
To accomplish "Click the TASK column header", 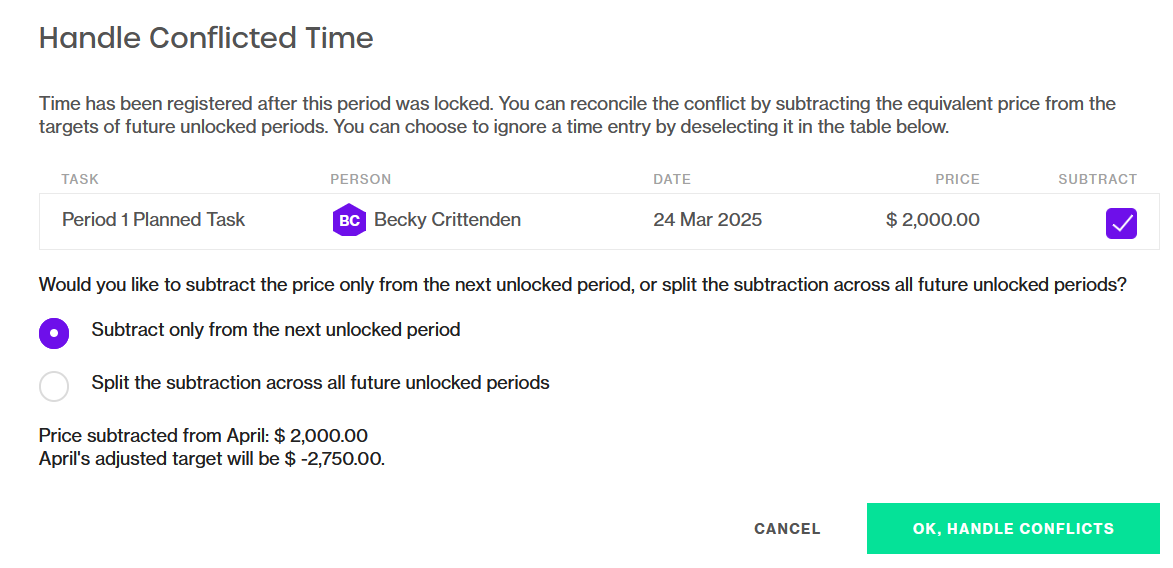I will (x=80, y=180).
